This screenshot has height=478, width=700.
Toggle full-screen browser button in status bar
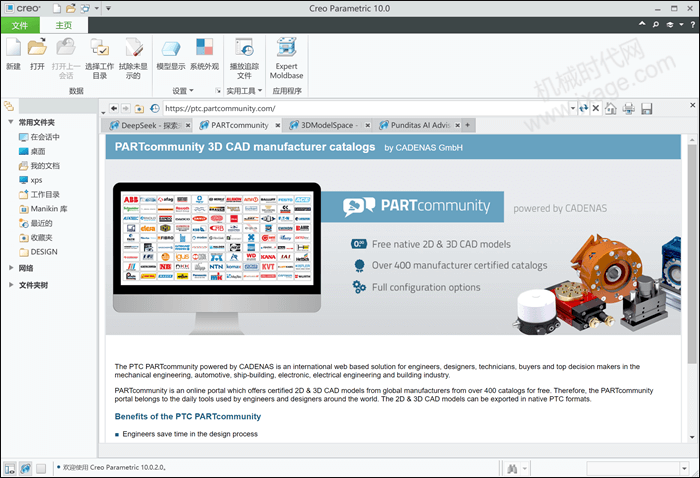[41, 469]
